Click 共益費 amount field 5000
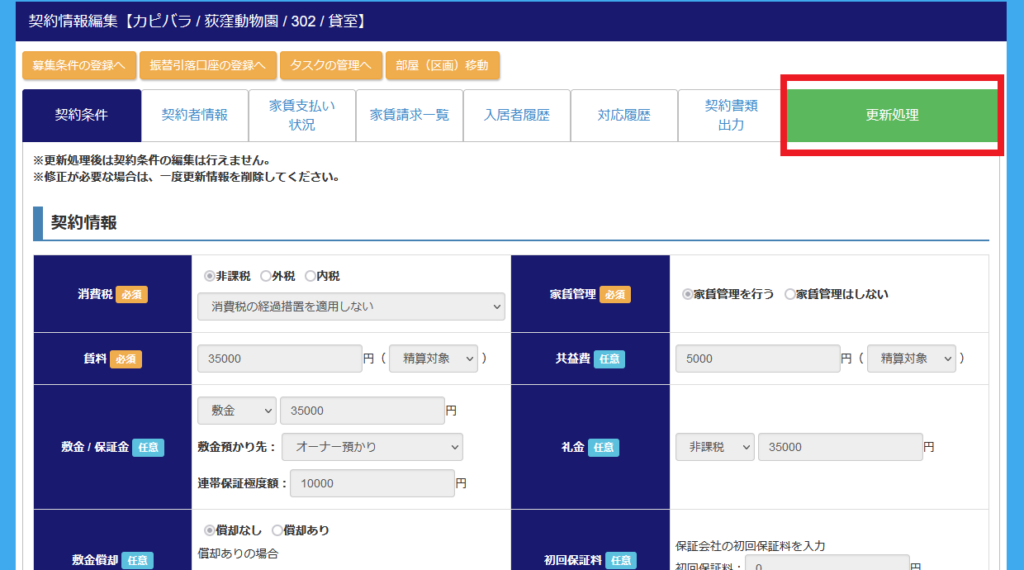The width and height of the screenshot is (1024, 570). coord(758,358)
